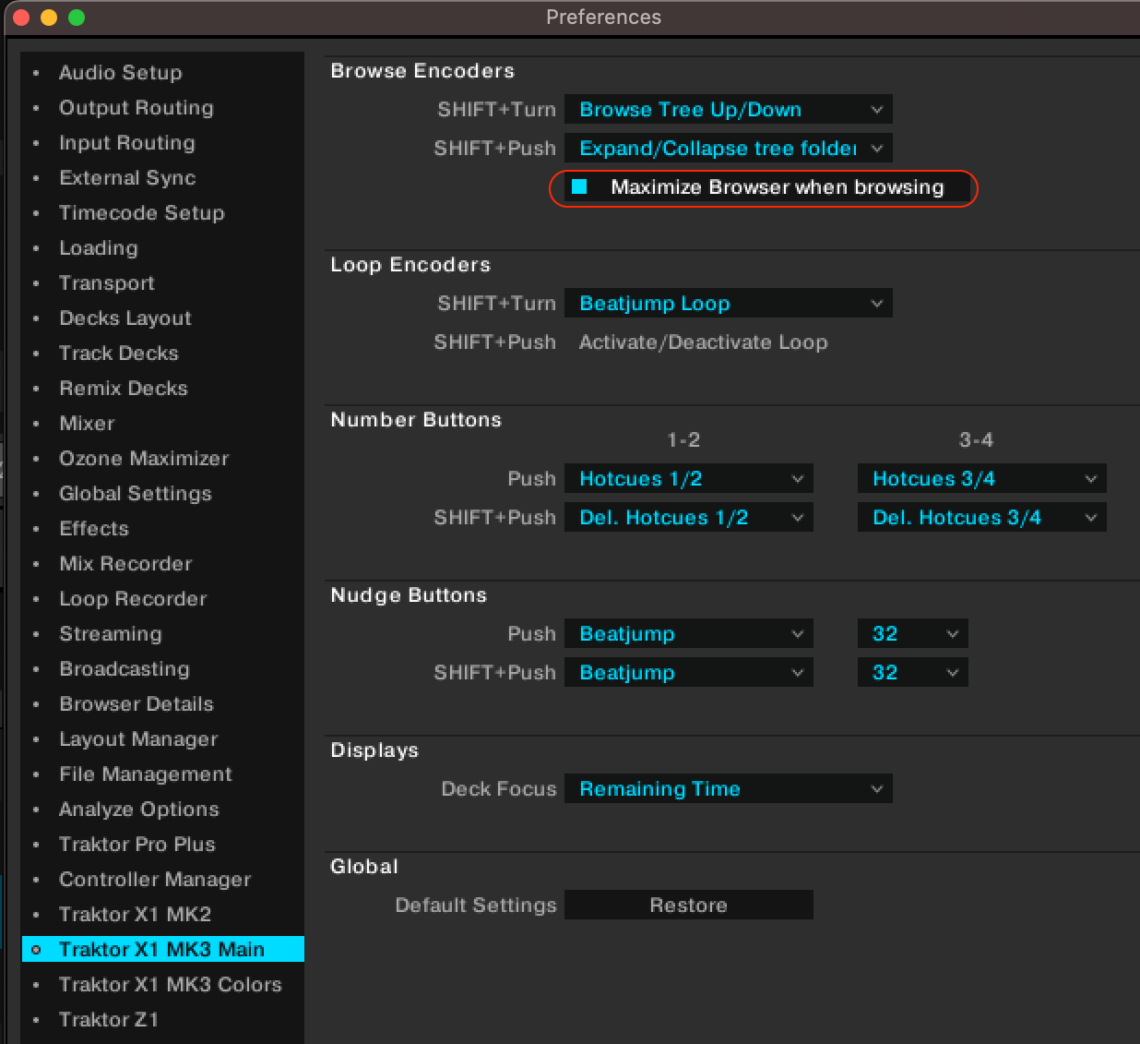The height and width of the screenshot is (1044, 1140).
Task: Open the Timecode Setup page
Action: [x=141, y=212]
